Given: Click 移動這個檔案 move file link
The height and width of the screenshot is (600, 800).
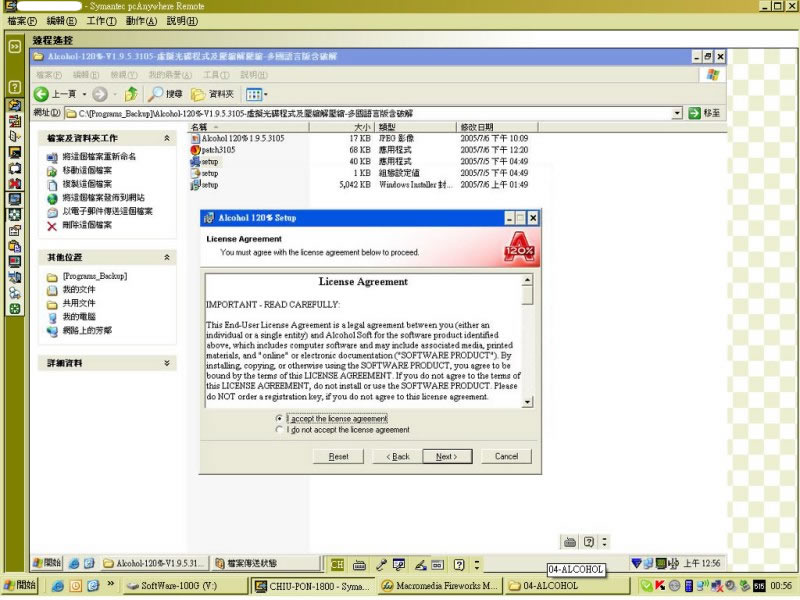Looking at the screenshot, I should tap(87, 170).
